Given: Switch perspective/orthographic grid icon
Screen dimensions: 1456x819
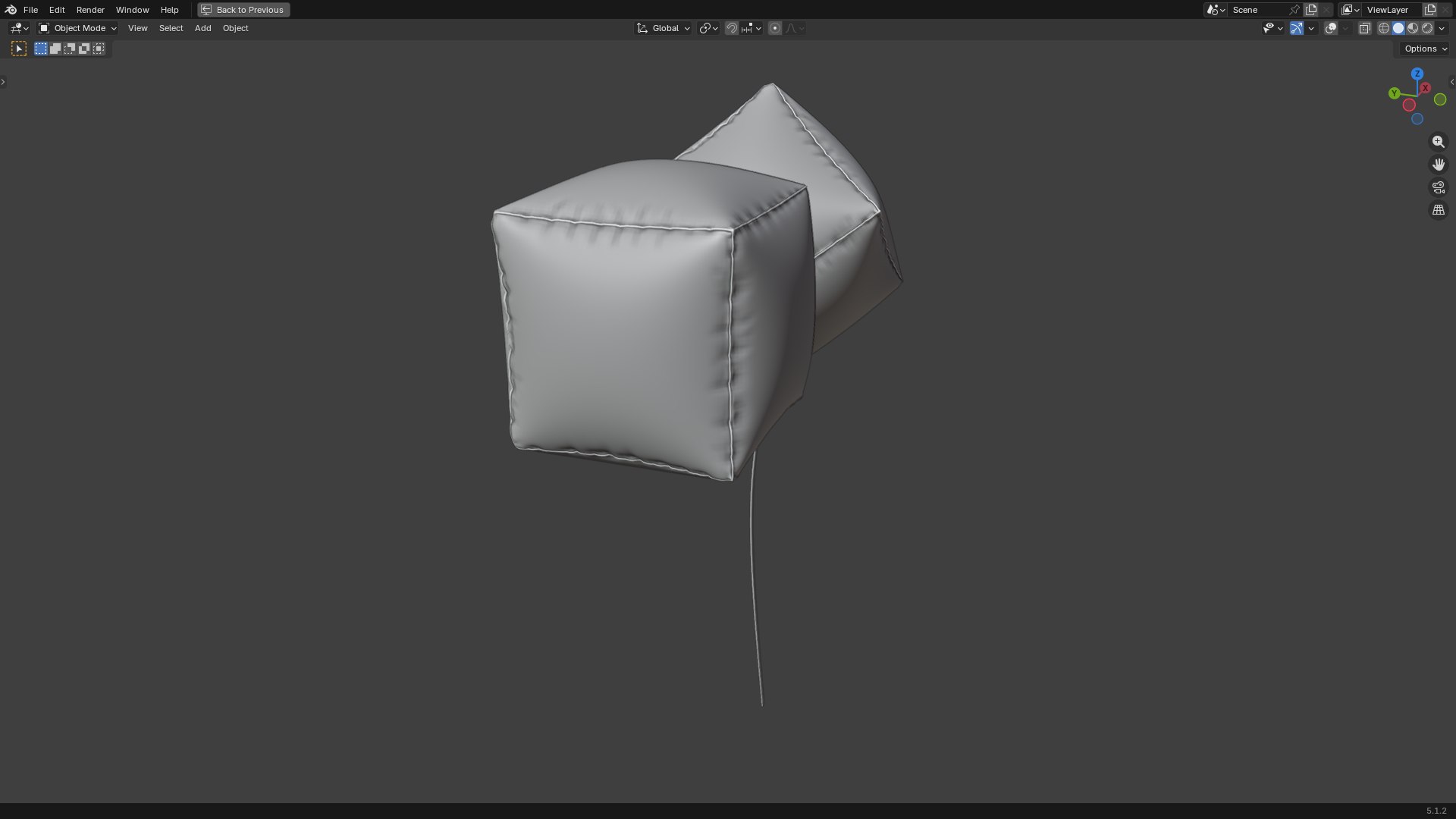Looking at the screenshot, I should 1439,210.
